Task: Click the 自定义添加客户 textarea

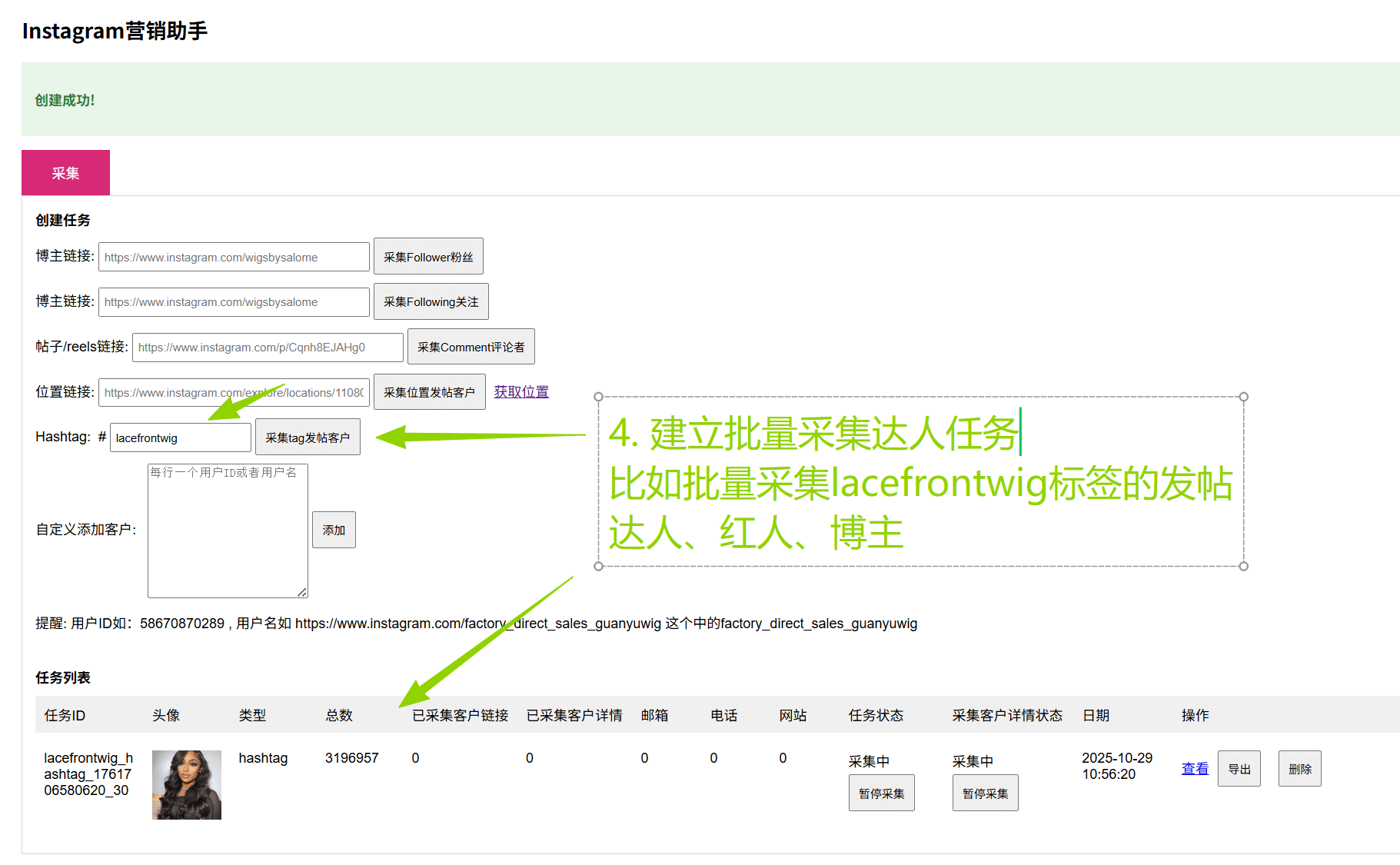Action: tap(228, 531)
